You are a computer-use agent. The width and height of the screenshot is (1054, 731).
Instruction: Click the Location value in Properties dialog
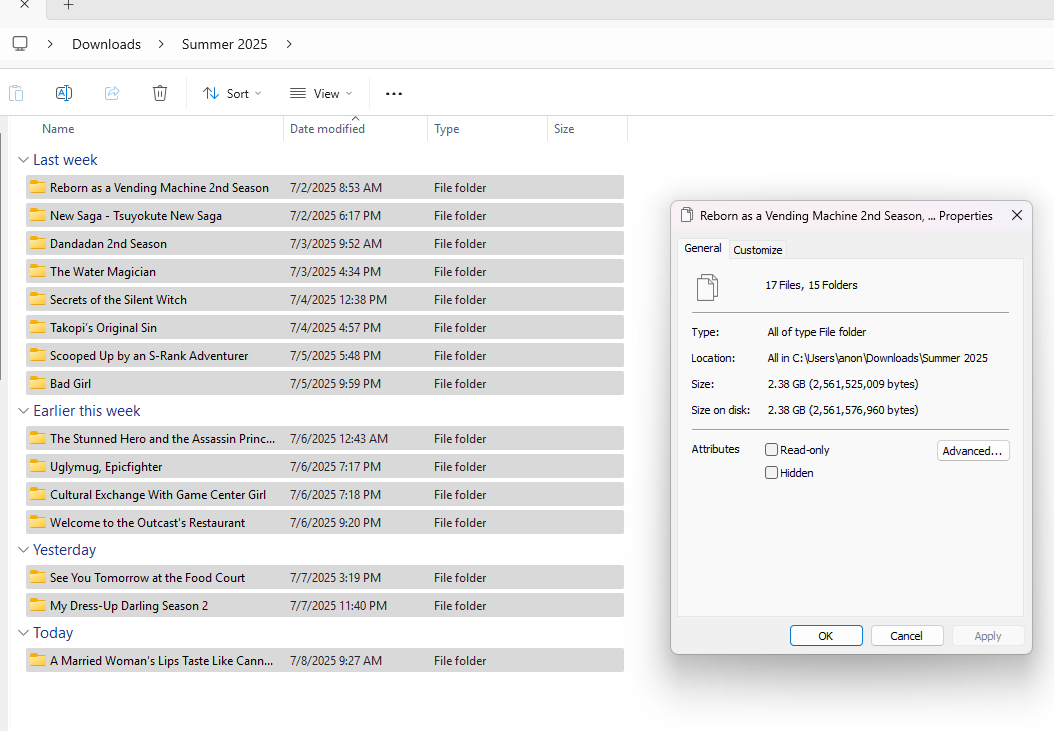tap(878, 358)
